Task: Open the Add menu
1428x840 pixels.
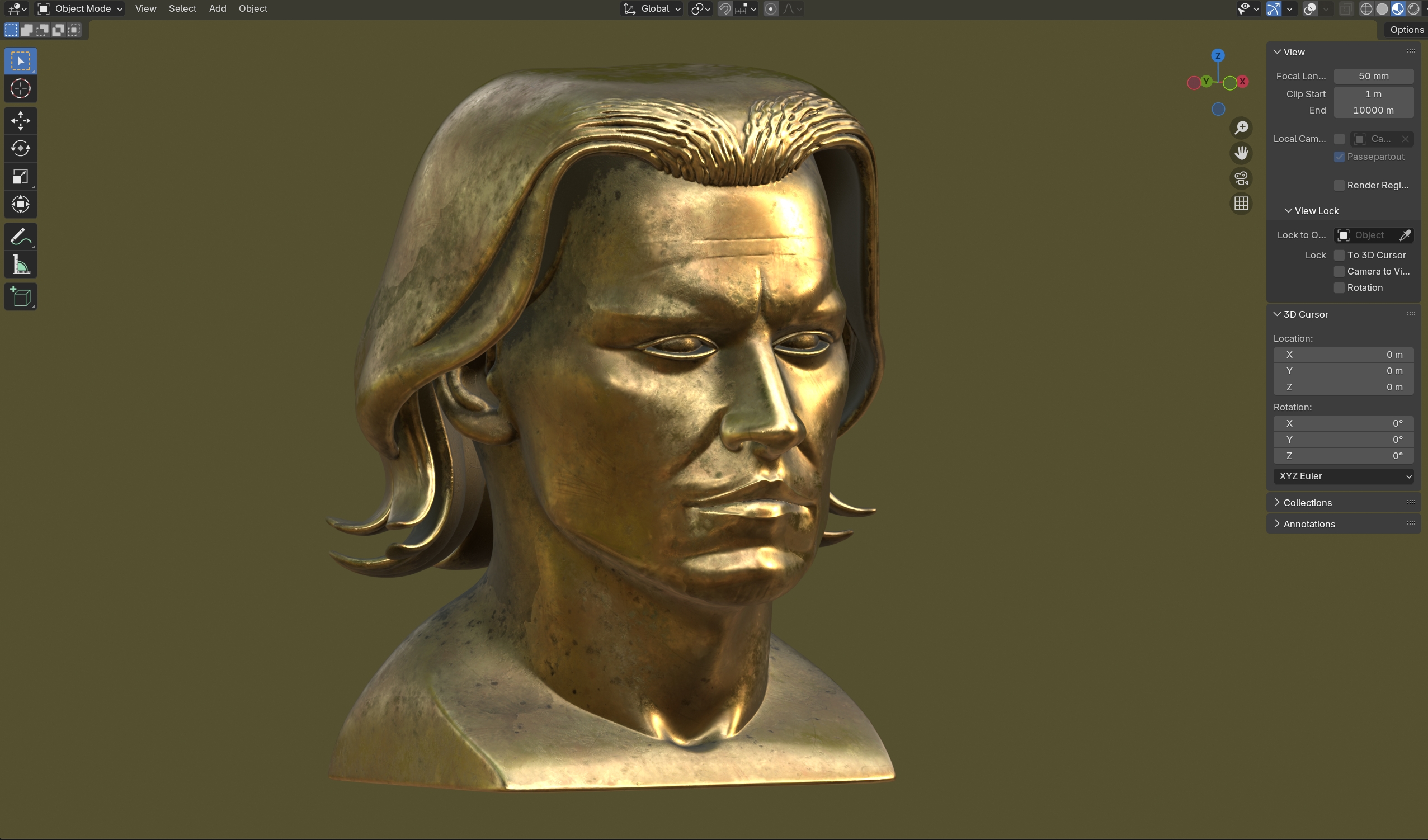Action: point(218,8)
